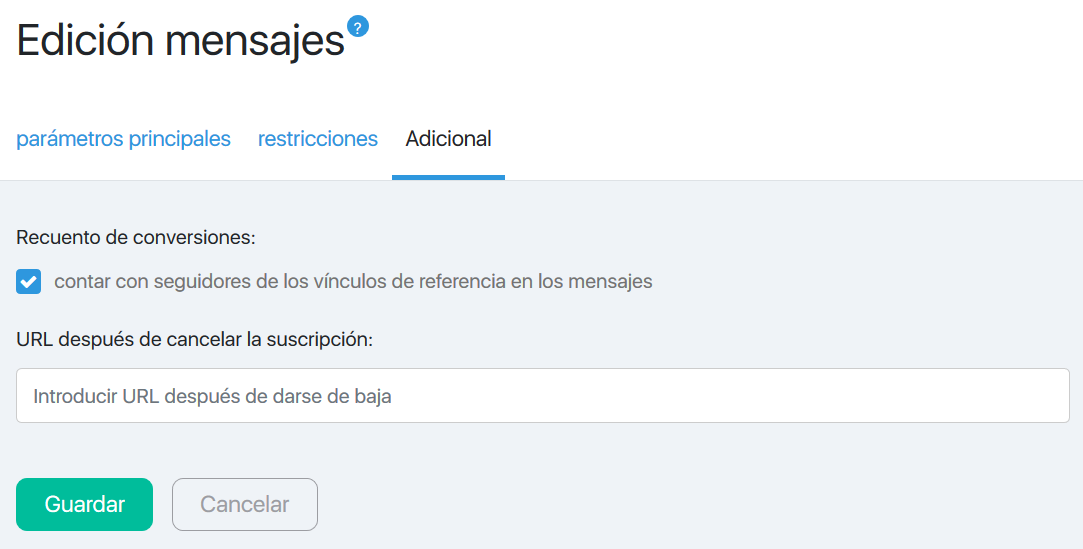Click the Edición mensajes heading
The height and width of the screenshot is (549, 1083).
click(x=180, y=40)
